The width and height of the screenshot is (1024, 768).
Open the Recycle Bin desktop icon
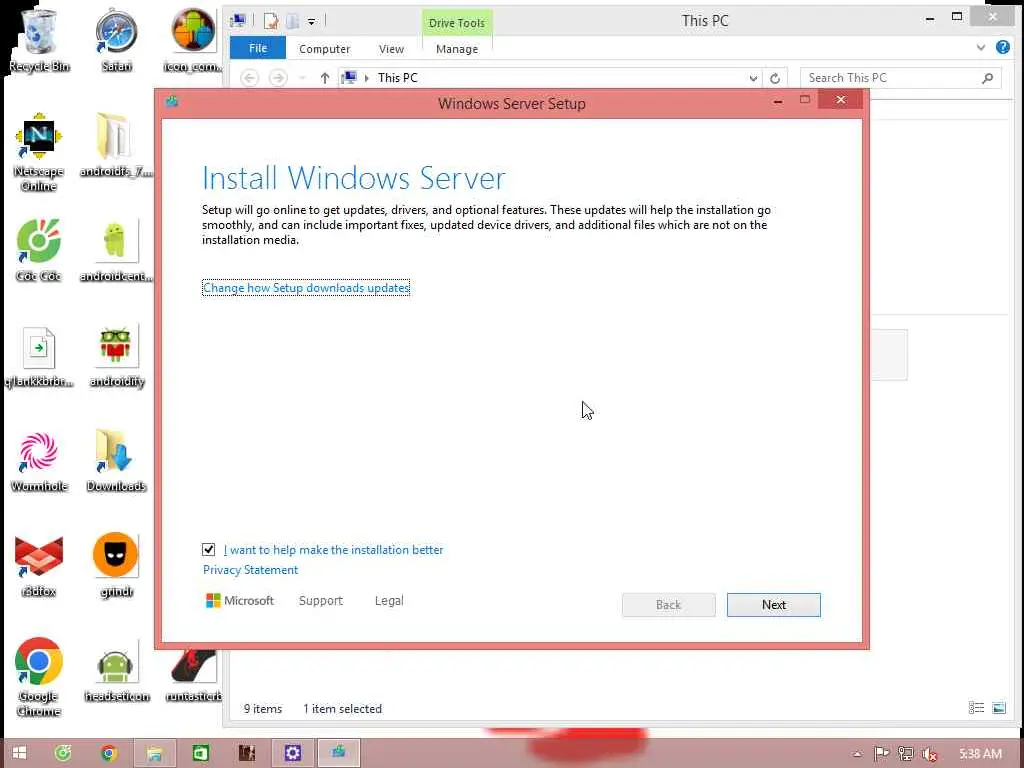[x=39, y=40]
